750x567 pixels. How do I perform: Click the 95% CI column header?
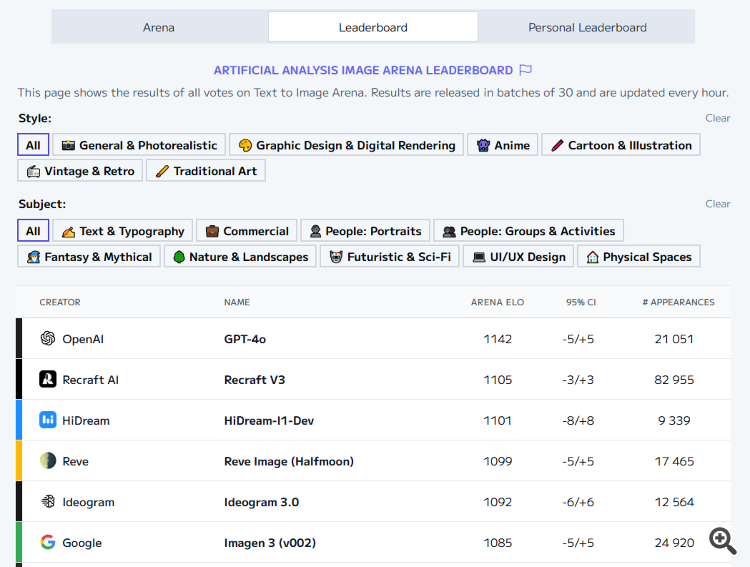pos(581,302)
